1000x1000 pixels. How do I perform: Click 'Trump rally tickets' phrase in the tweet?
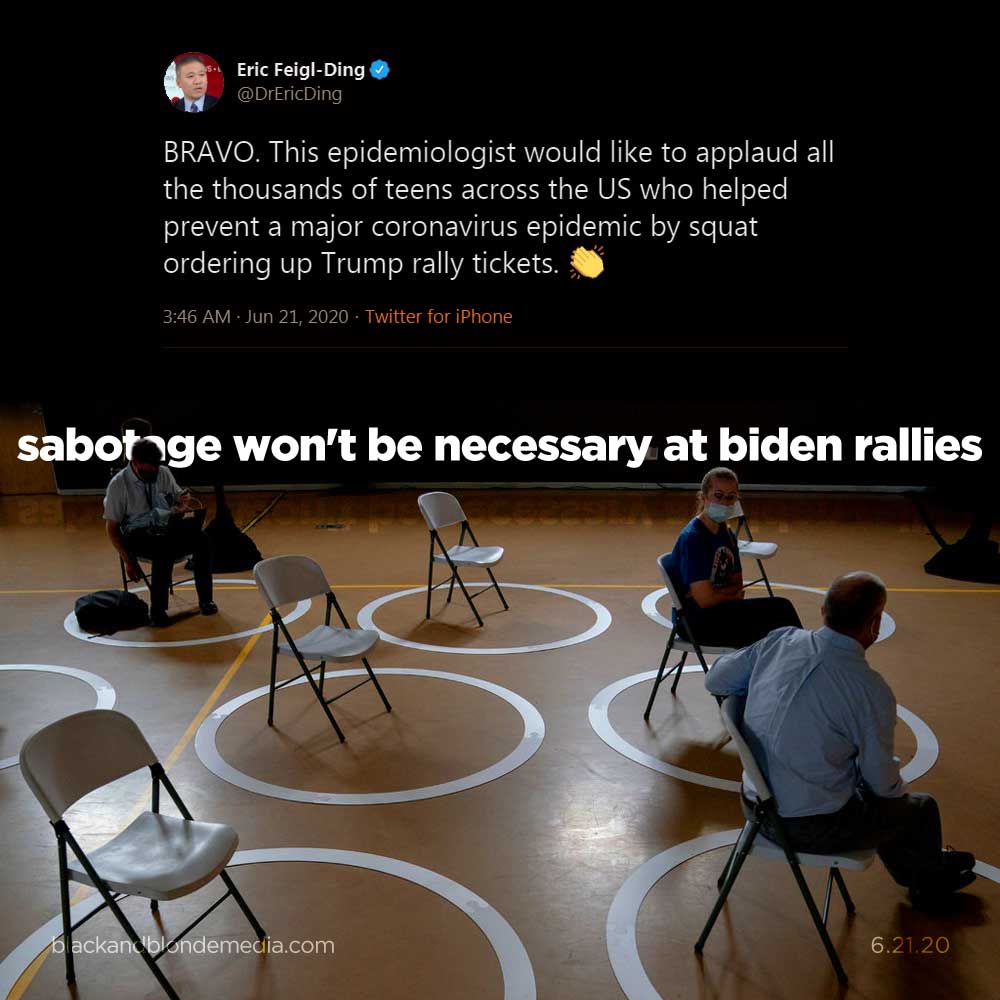[439, 263]
